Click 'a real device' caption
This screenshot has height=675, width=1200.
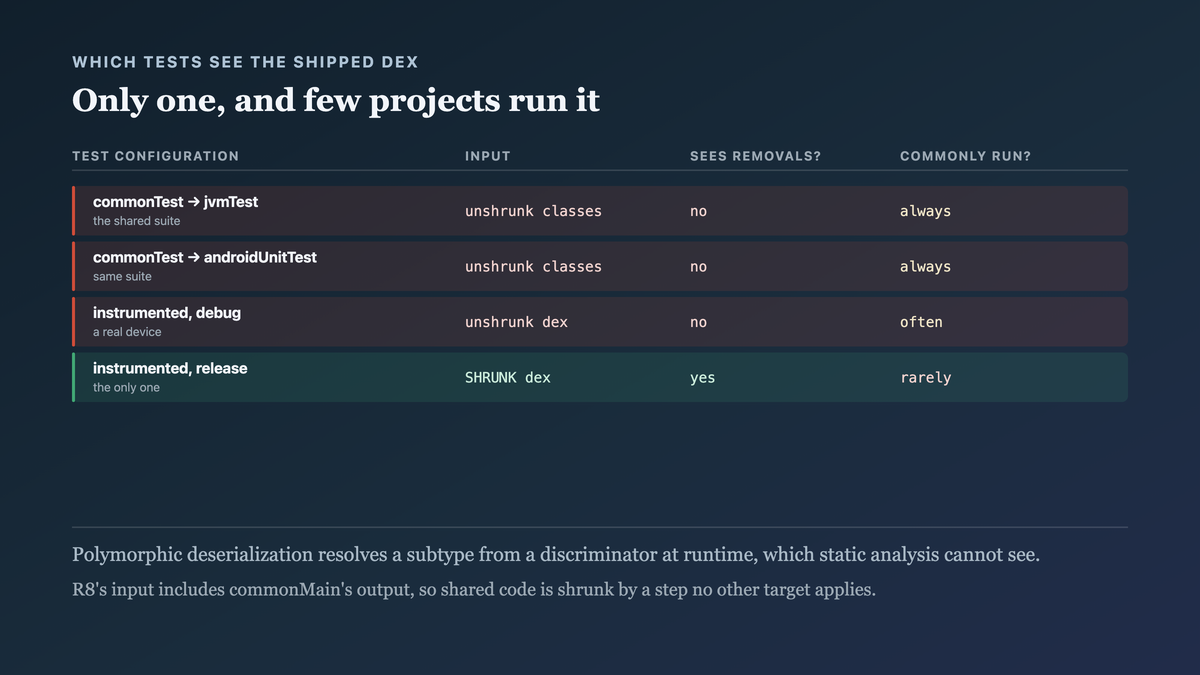pos(127,332)
